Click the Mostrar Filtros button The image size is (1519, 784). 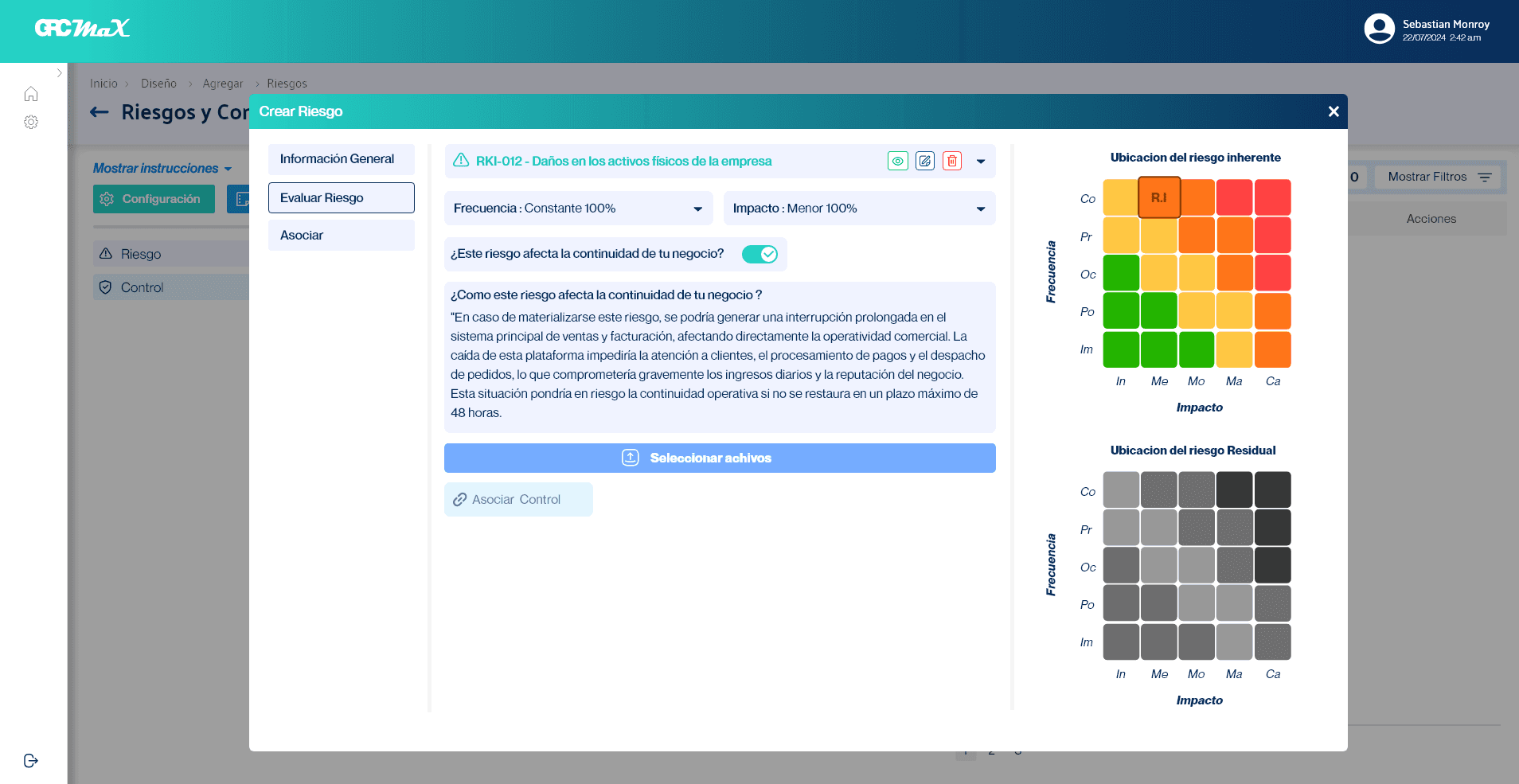coord(1438,177)
